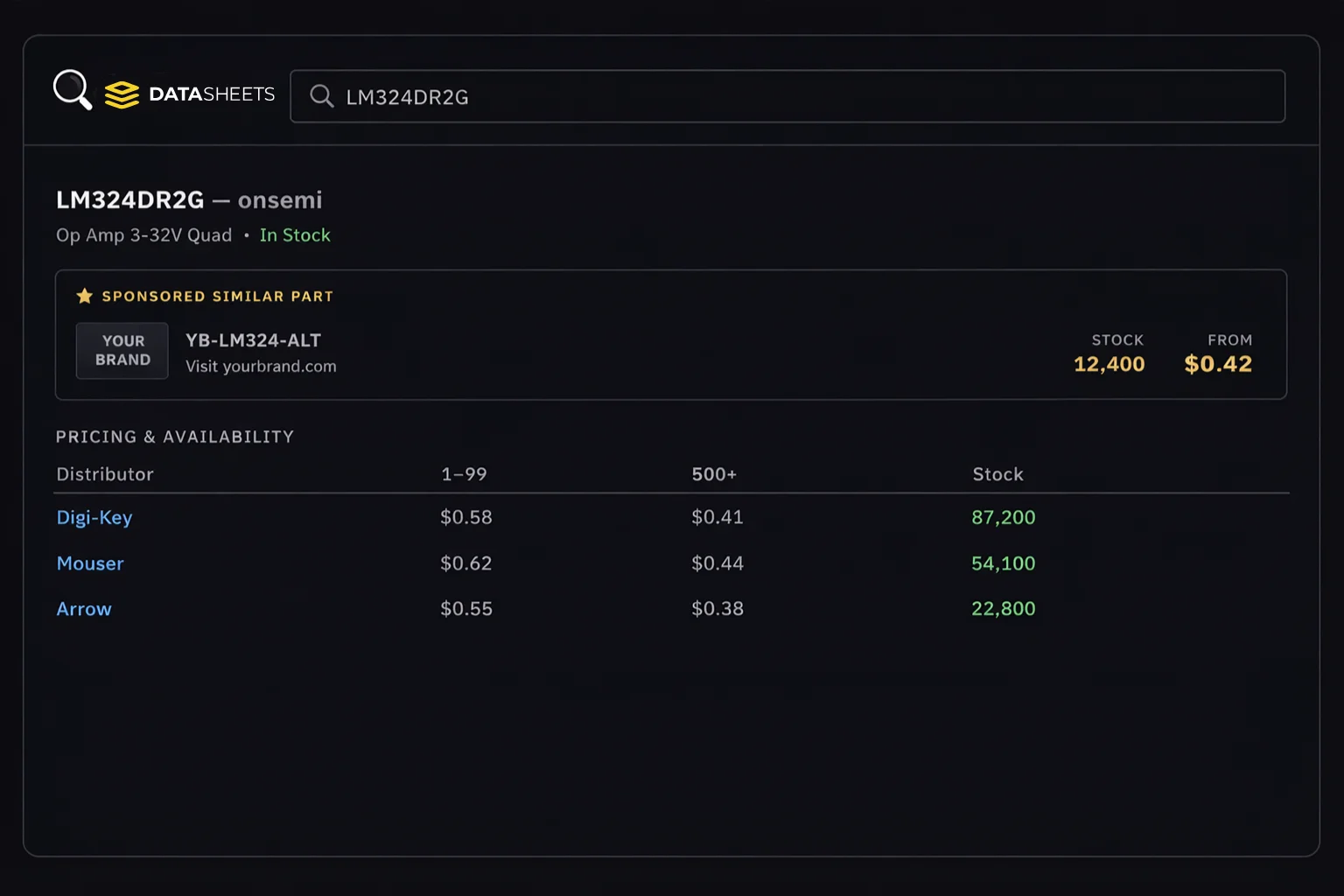Click Arrow stock 22,800
Viewport: 1344px width, 896px height.
1004,609
